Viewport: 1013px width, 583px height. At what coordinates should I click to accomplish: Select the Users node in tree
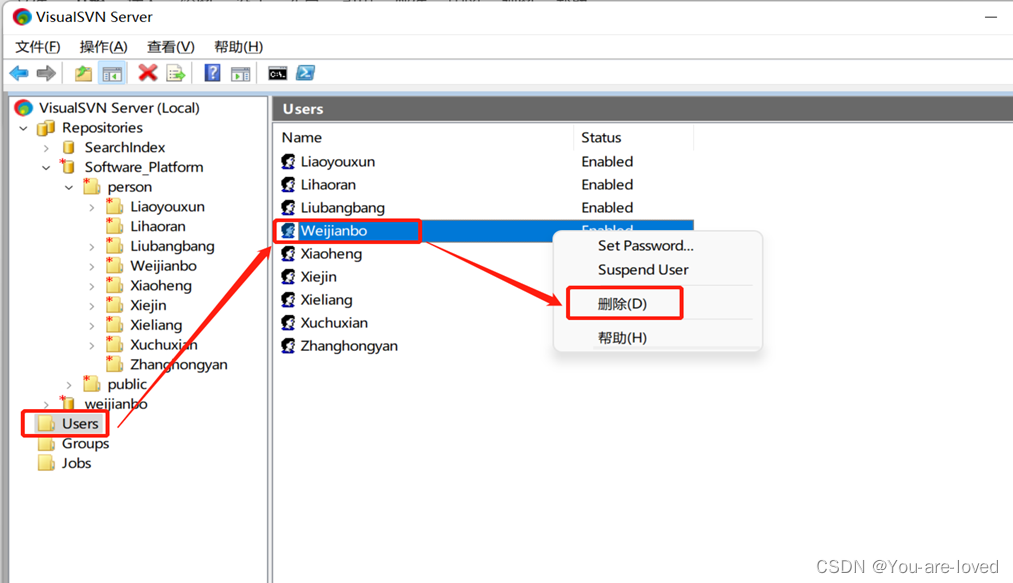point(80,423)
